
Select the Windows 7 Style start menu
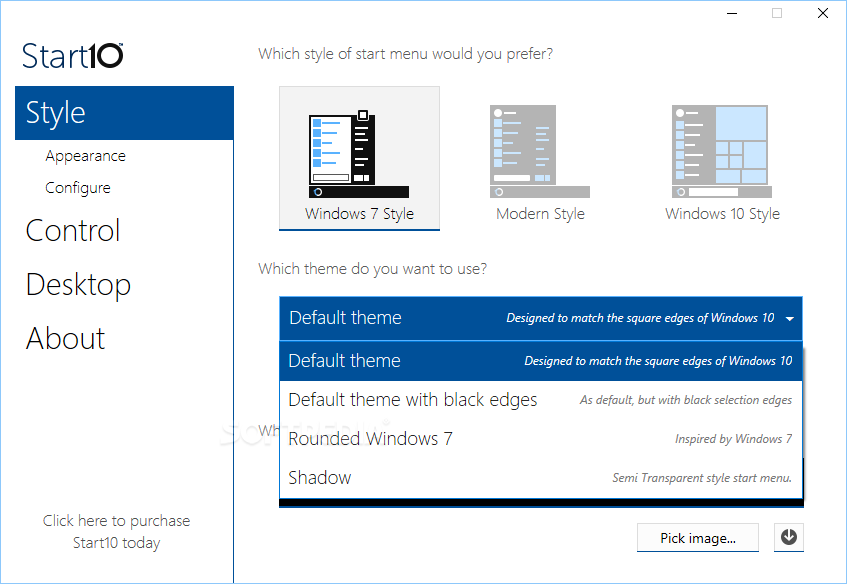(359, 158)
